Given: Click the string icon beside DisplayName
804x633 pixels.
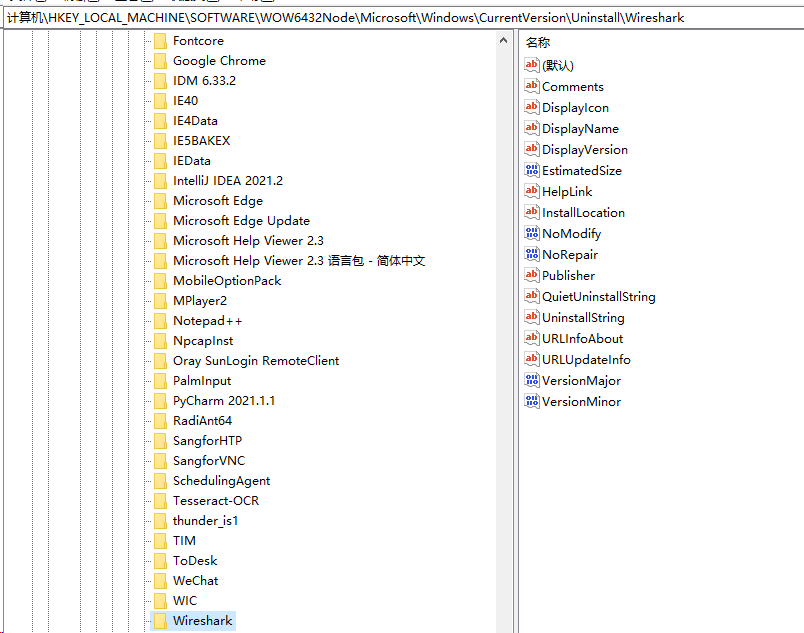Looking at the screenshot, I should [x=532, y=128].
